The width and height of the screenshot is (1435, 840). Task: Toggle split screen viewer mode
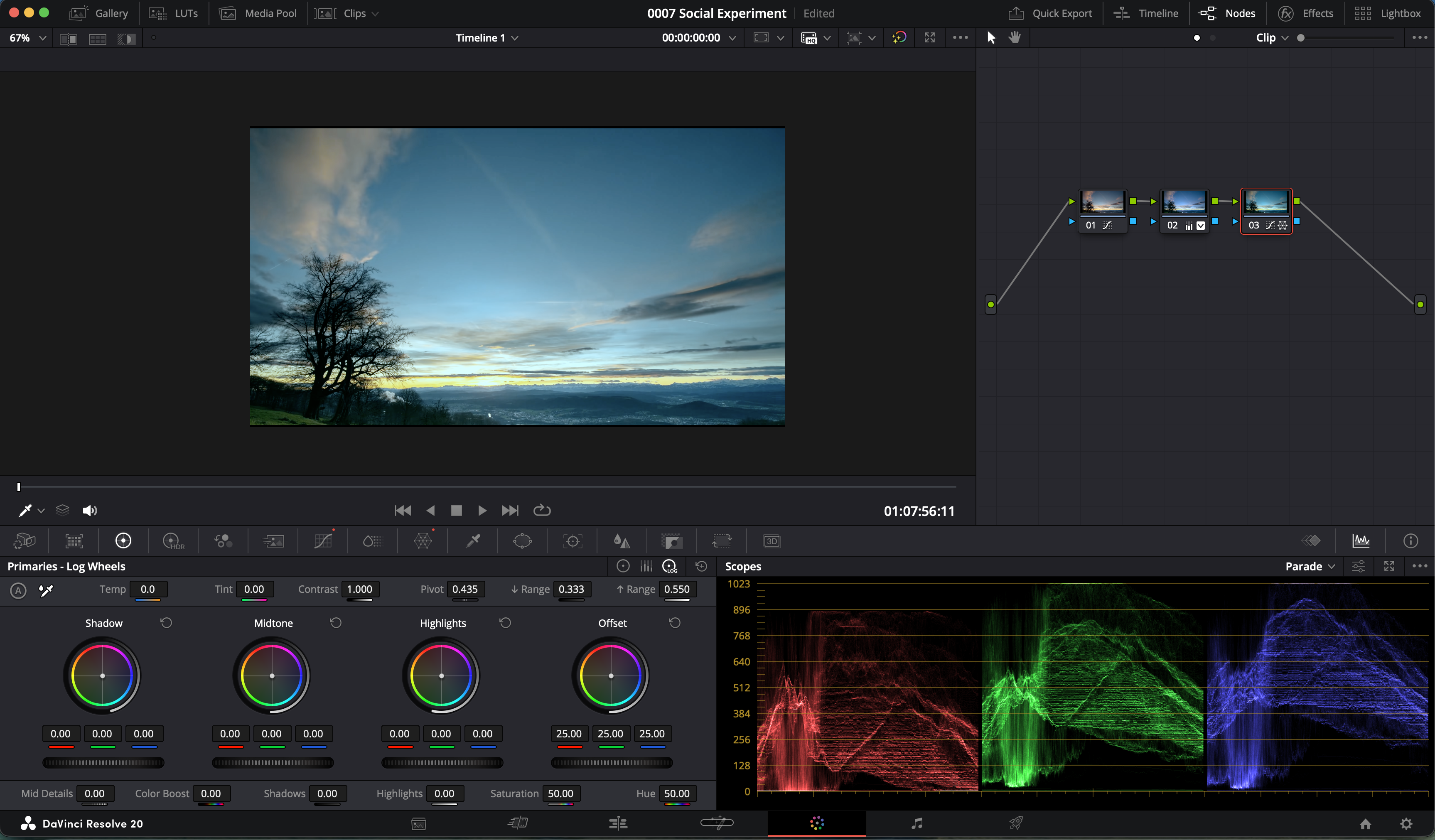tap(97, 39)
